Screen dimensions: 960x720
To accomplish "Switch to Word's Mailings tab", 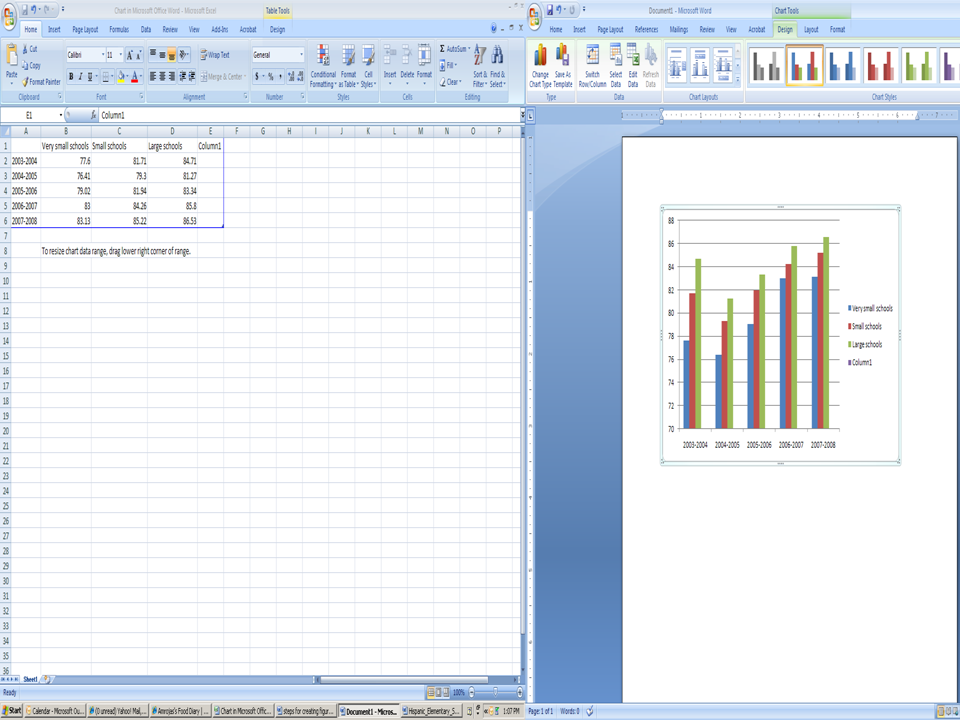I will pos(678,29).
